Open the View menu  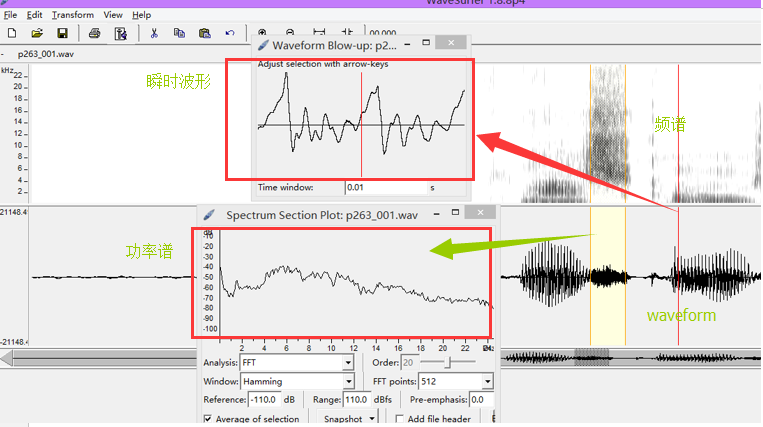113,15
